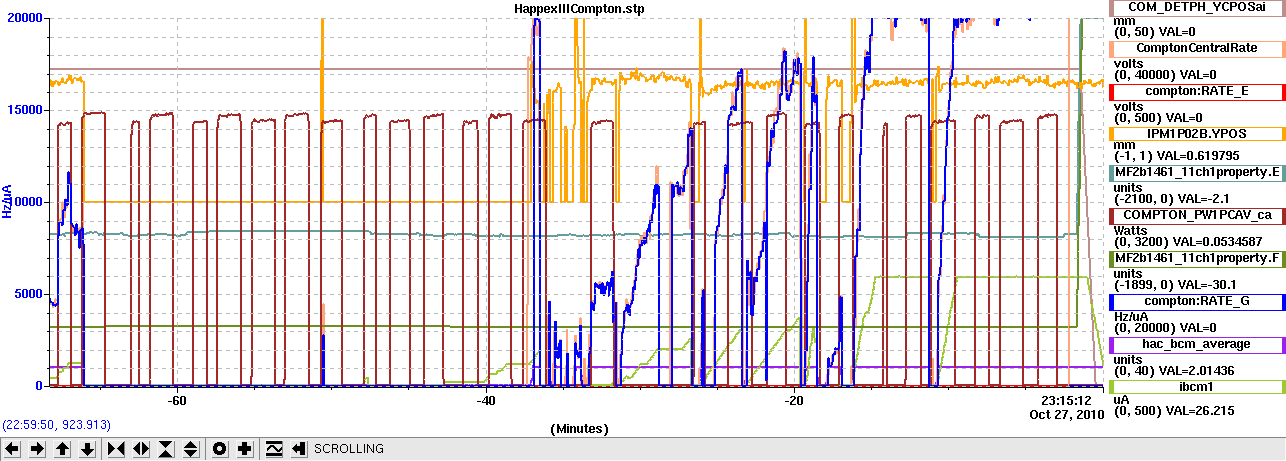Select the compton:RATE_E curve legend
The height and width of the screenshot is (461, 1286).
click(1197, 91)
